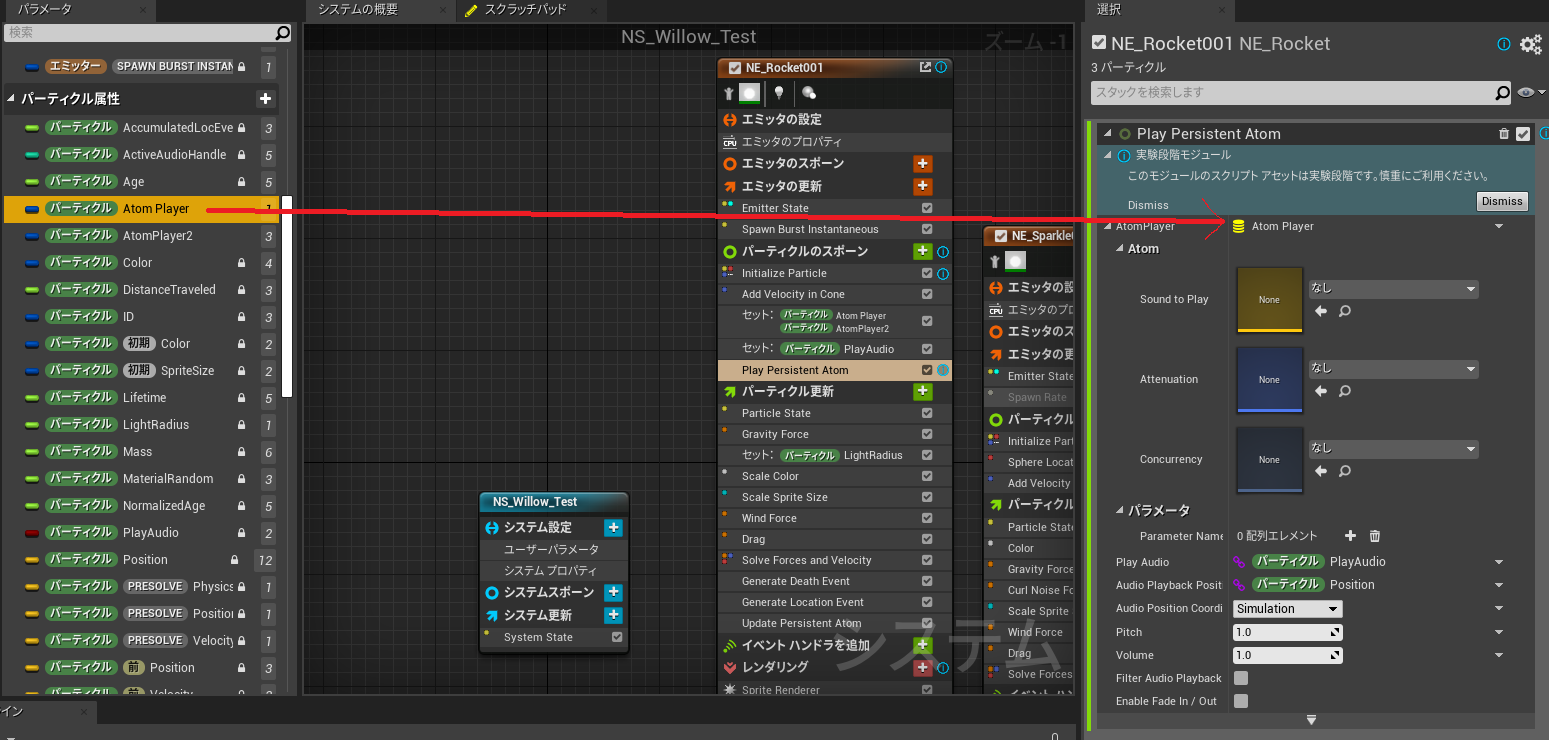Image resolution: width=1549 pixels, height=740 pixels.
Task: Clear the Parameter Names array with the trash icon
Action: [1375, 537]
